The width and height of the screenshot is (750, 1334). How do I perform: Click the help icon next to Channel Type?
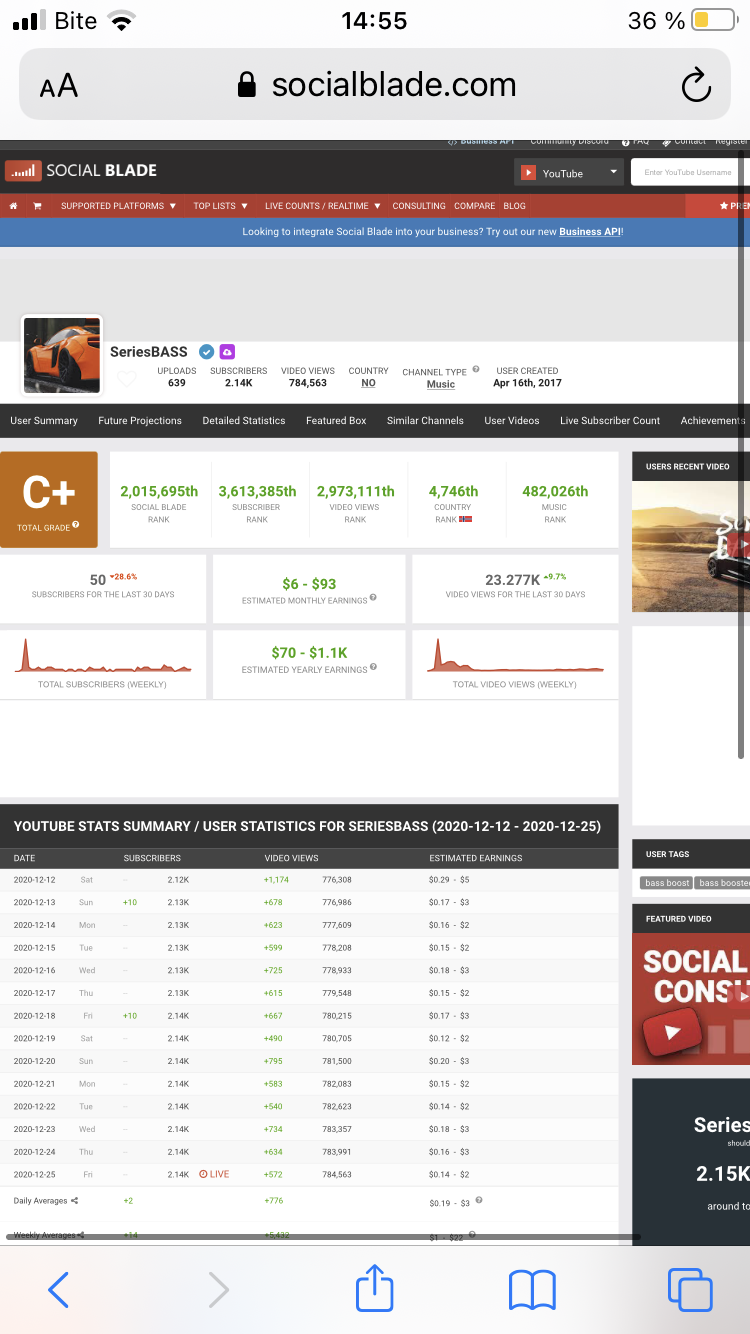point(475,370)
